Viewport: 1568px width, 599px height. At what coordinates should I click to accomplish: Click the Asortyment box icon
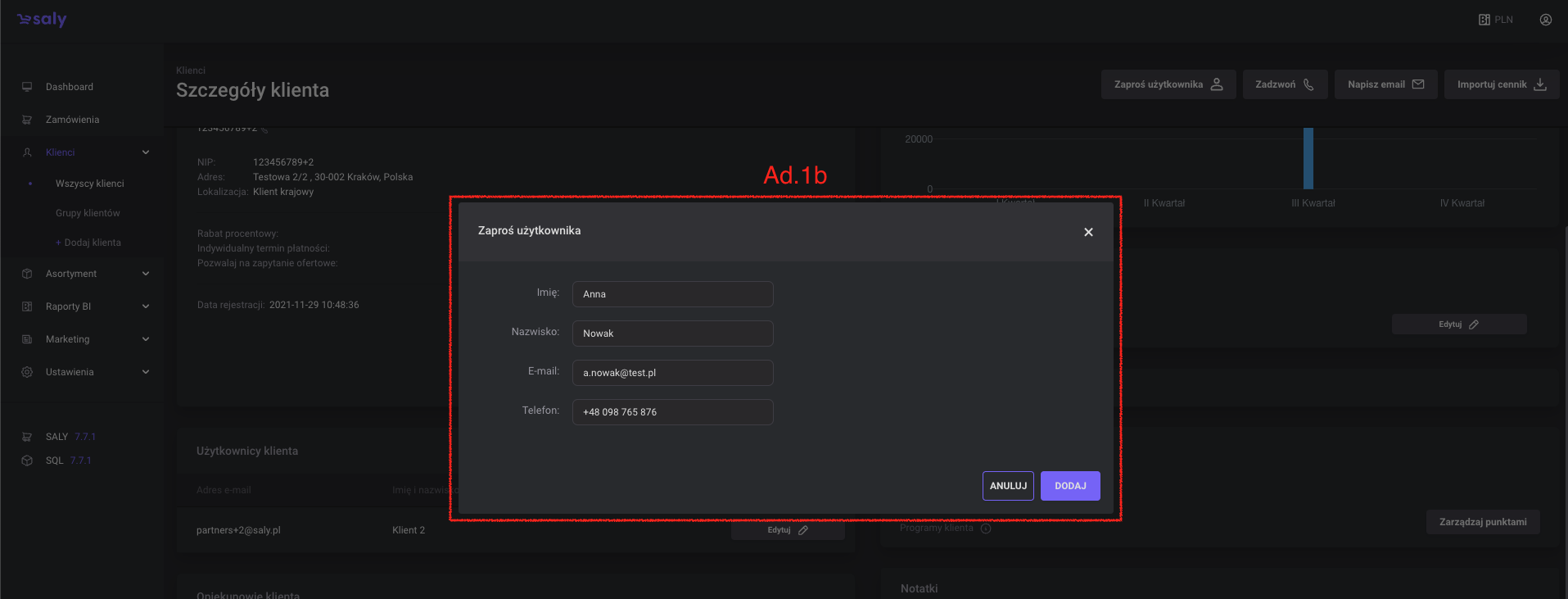point(27,274)
